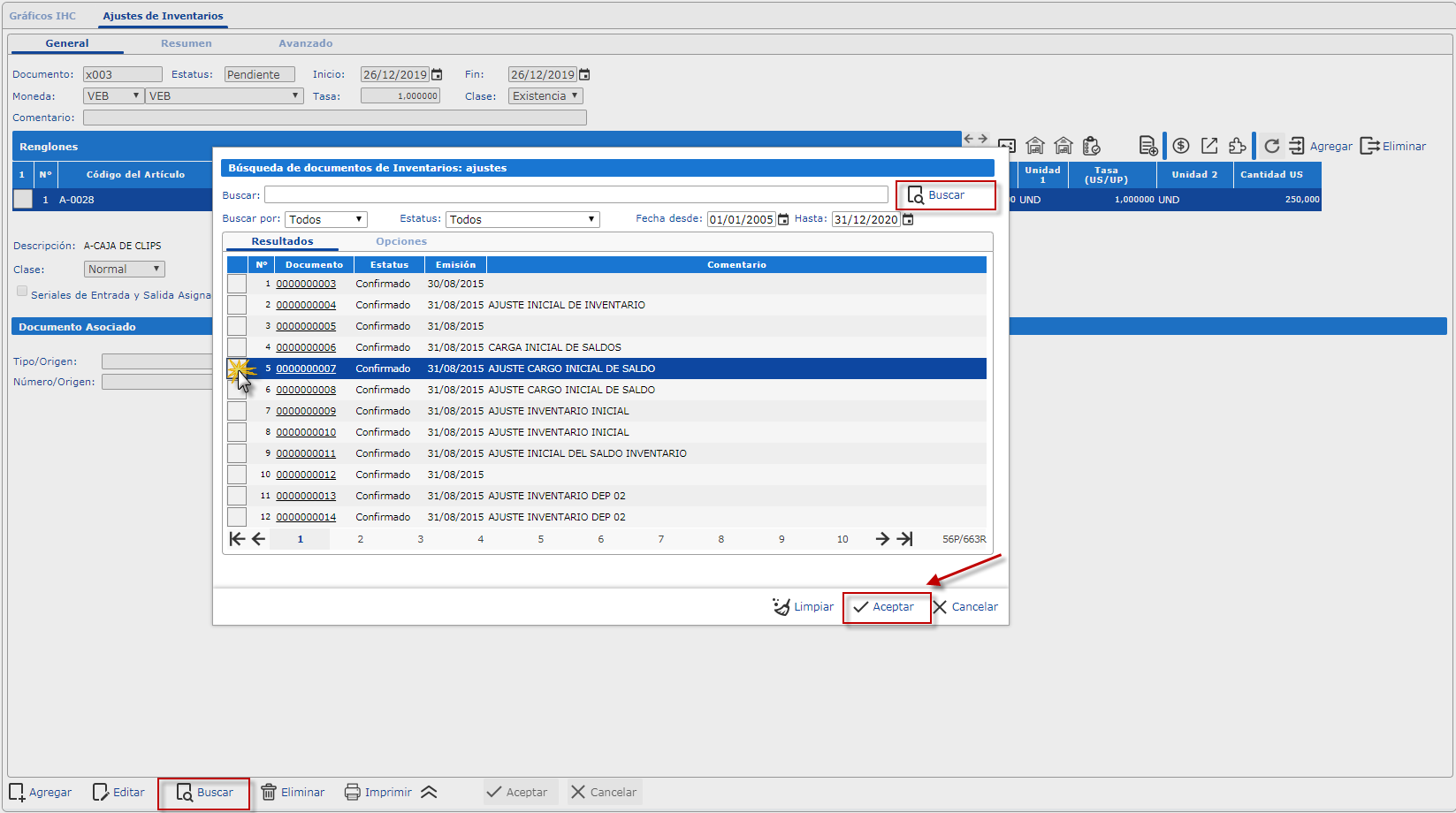Screen dimensions: 1456x813
Task: Tick the checkbox for document 0000000003
Action: [x=237, y=284]
